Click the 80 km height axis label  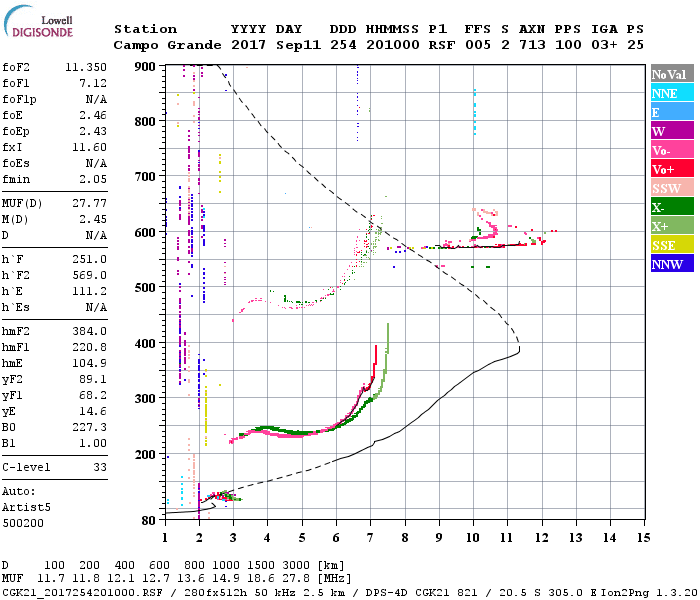pyautogui.click(x=149, y=521)
